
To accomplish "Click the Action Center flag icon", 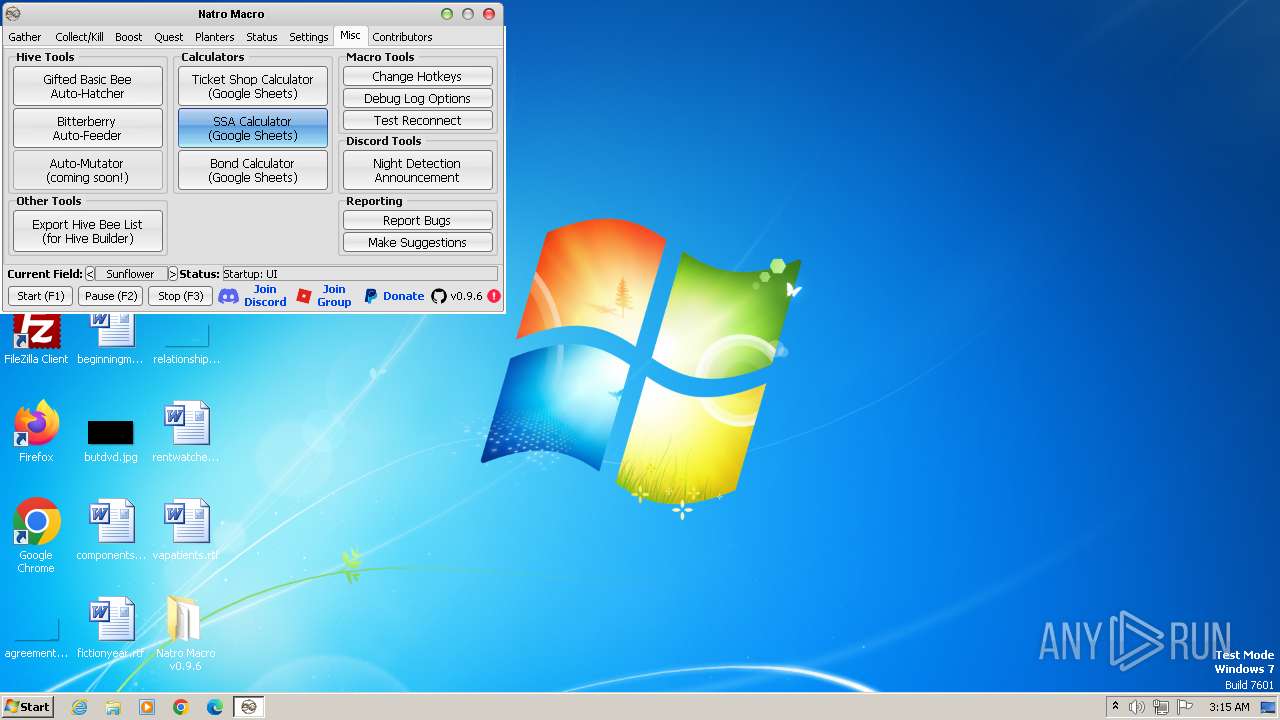I will point(1183,707).
